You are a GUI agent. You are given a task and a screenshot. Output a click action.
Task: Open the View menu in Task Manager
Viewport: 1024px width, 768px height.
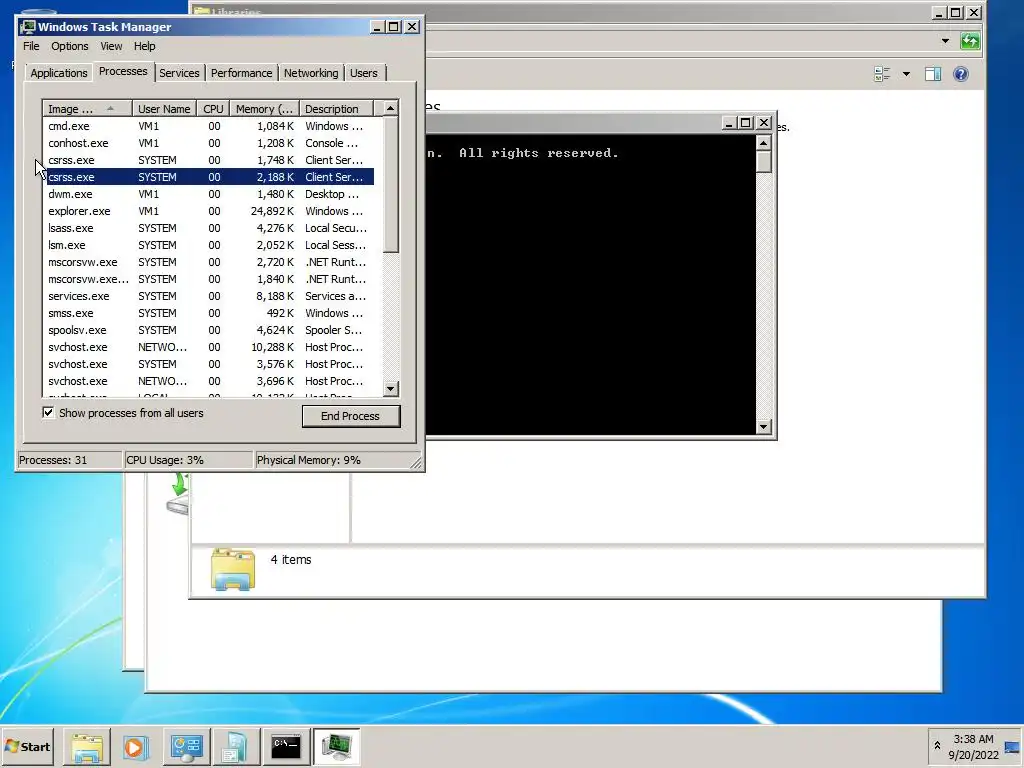(111, 46)
